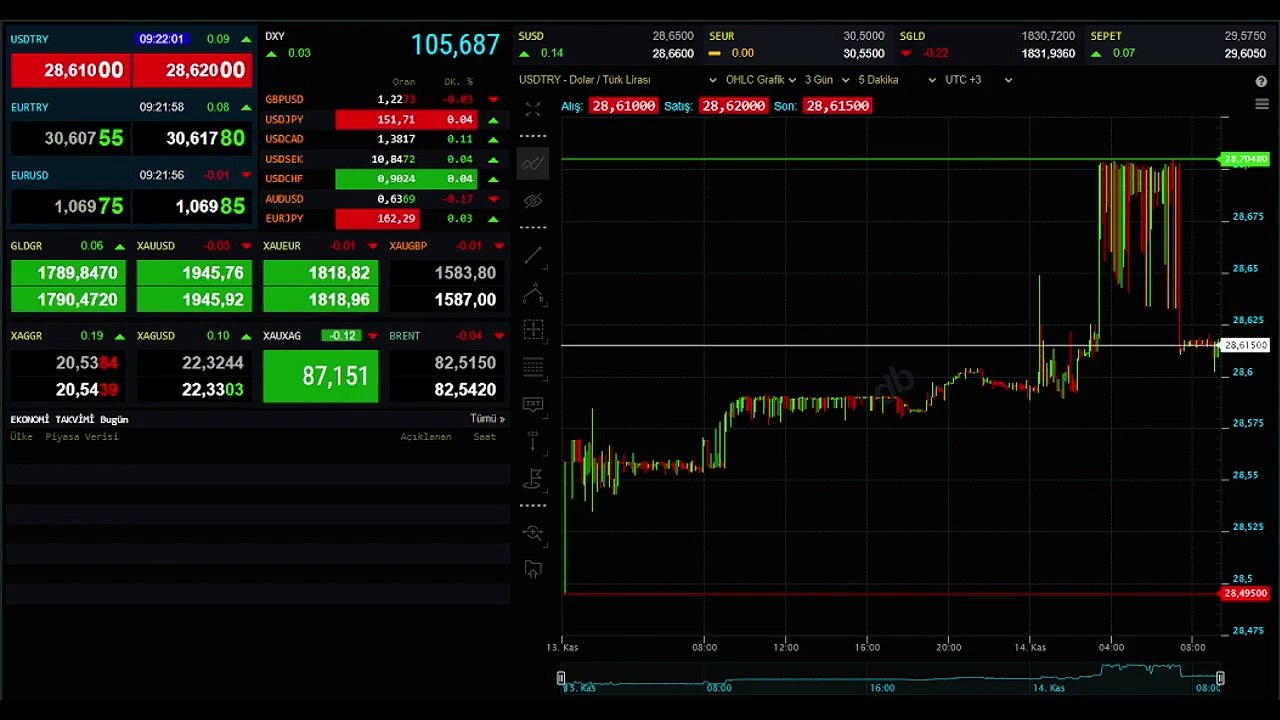Image resolution: width=1280 pixels, height=720 pixels.
Task: Open the UTC +3 timezone dropdown
Action: pyautogui.click(x=978, y=80)
